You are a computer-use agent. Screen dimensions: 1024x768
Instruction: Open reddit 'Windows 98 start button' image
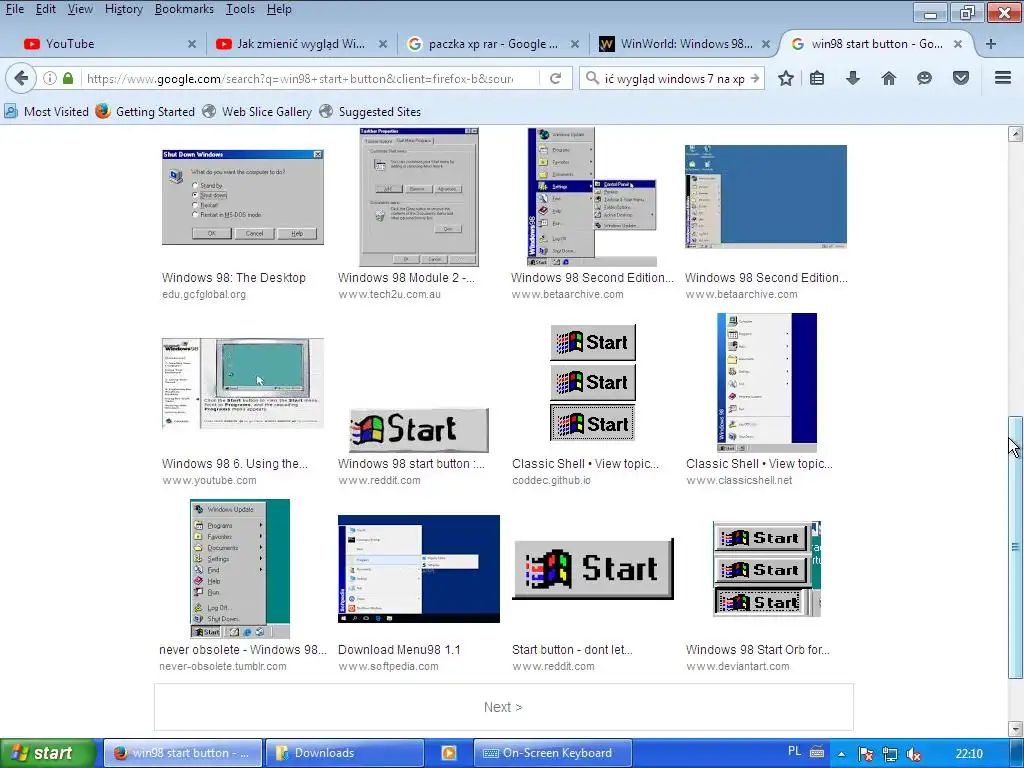click(x=419, y=430)
